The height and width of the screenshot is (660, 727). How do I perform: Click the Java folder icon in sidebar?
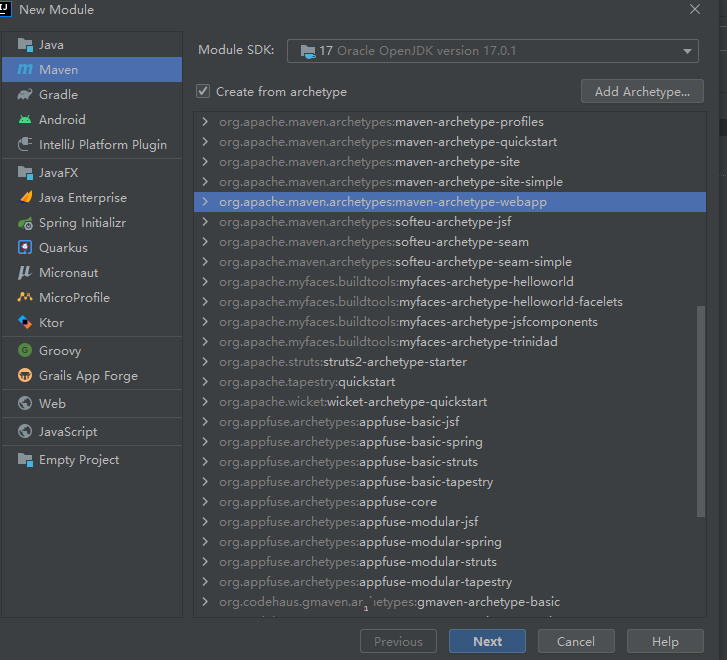[x=25, y=45]
